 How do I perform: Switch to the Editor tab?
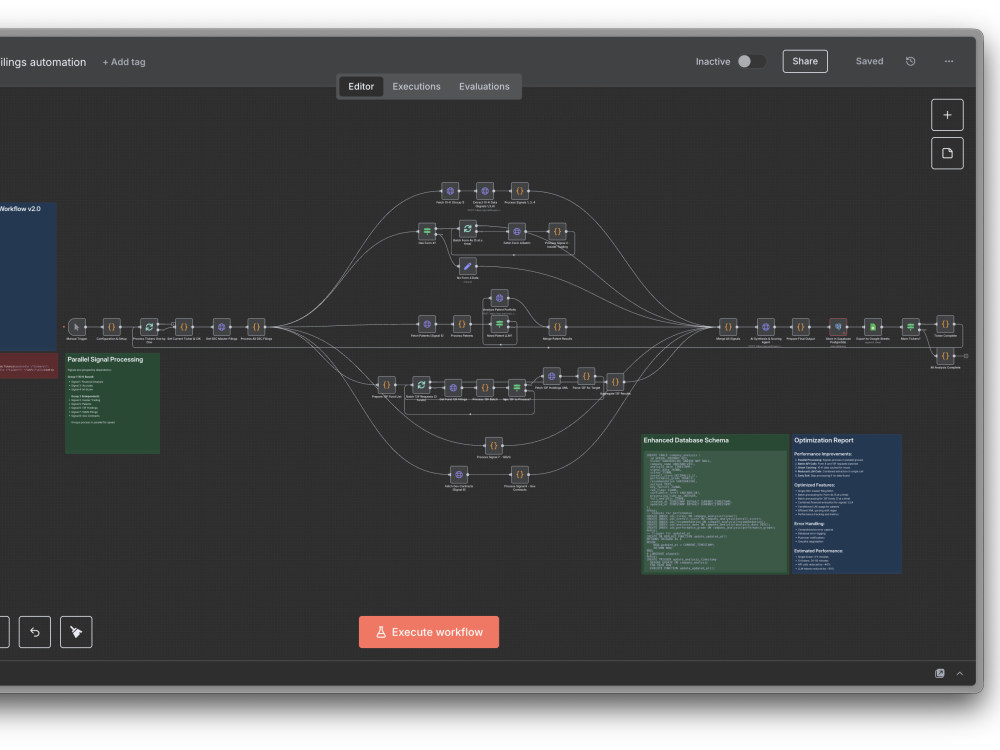click(x=361, y=86)
